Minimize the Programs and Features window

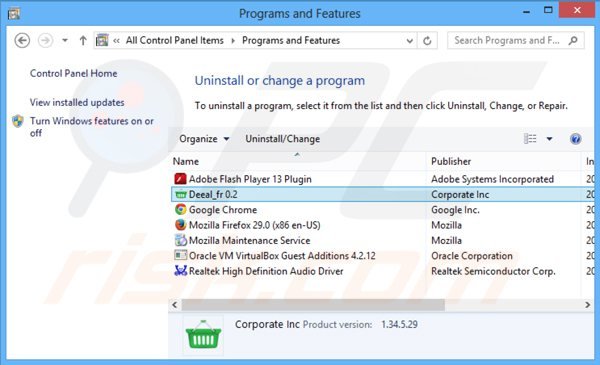pyautogui.click(x=527, y=12)
